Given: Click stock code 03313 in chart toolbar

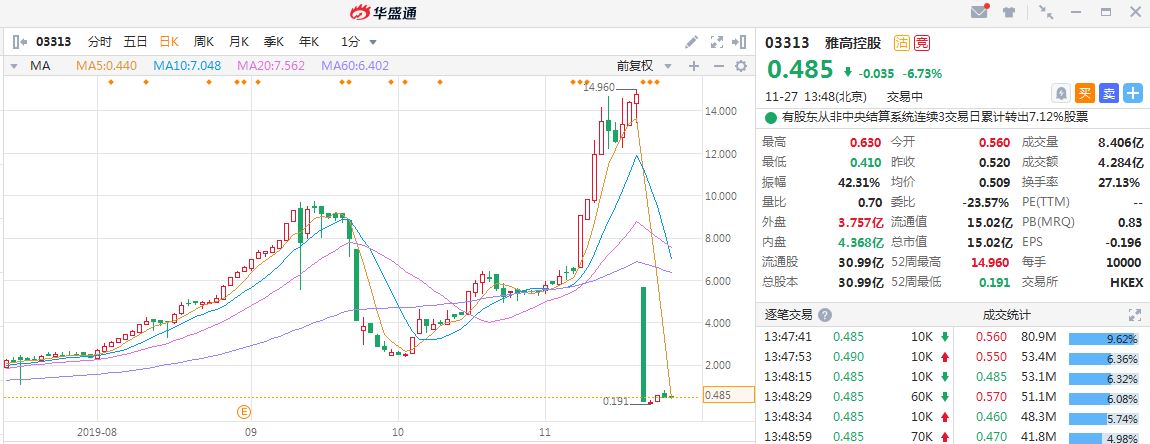Looking at the screenshot, I should 54,42.
